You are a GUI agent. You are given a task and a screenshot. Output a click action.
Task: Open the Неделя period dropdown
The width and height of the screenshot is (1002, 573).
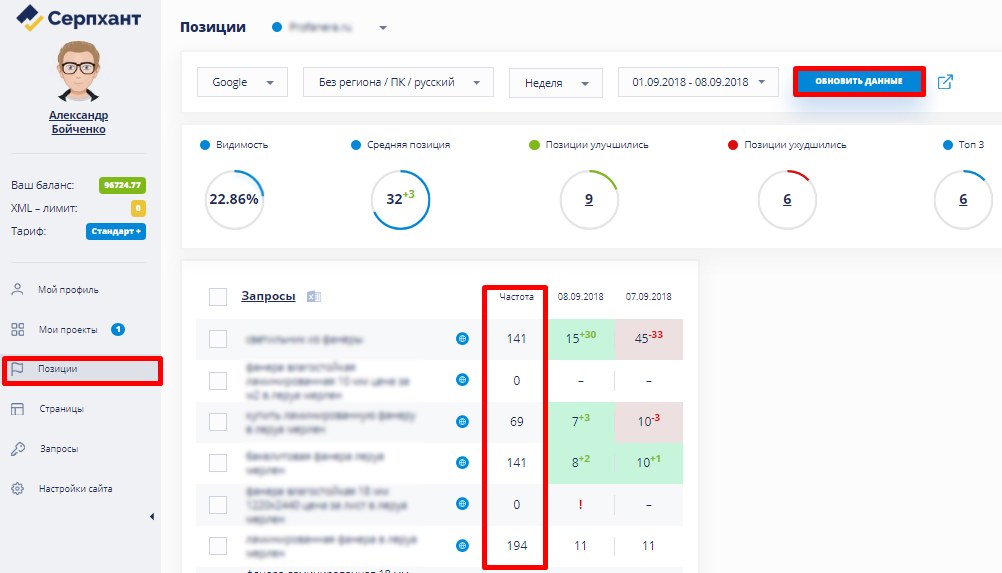point(555,83)
